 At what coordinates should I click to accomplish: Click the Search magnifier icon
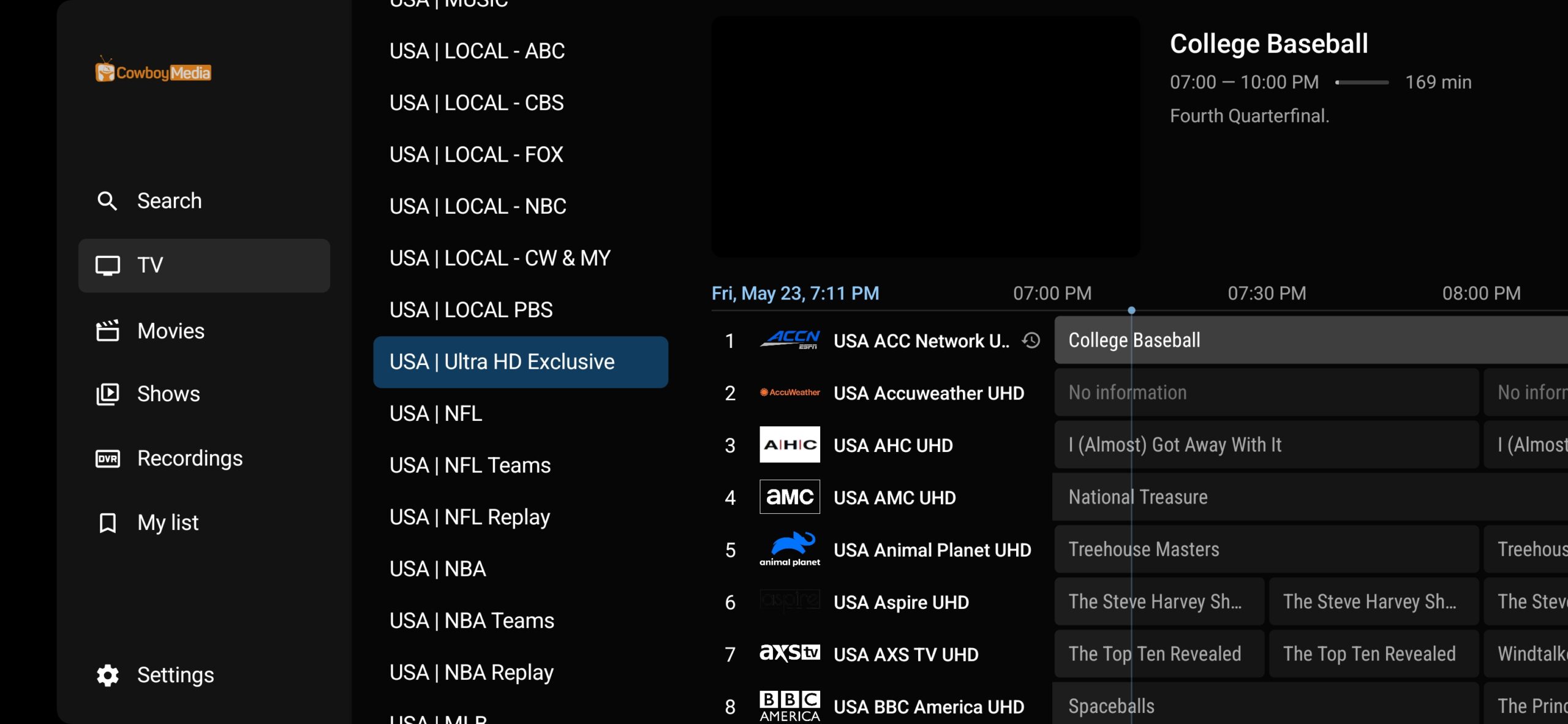107,201
